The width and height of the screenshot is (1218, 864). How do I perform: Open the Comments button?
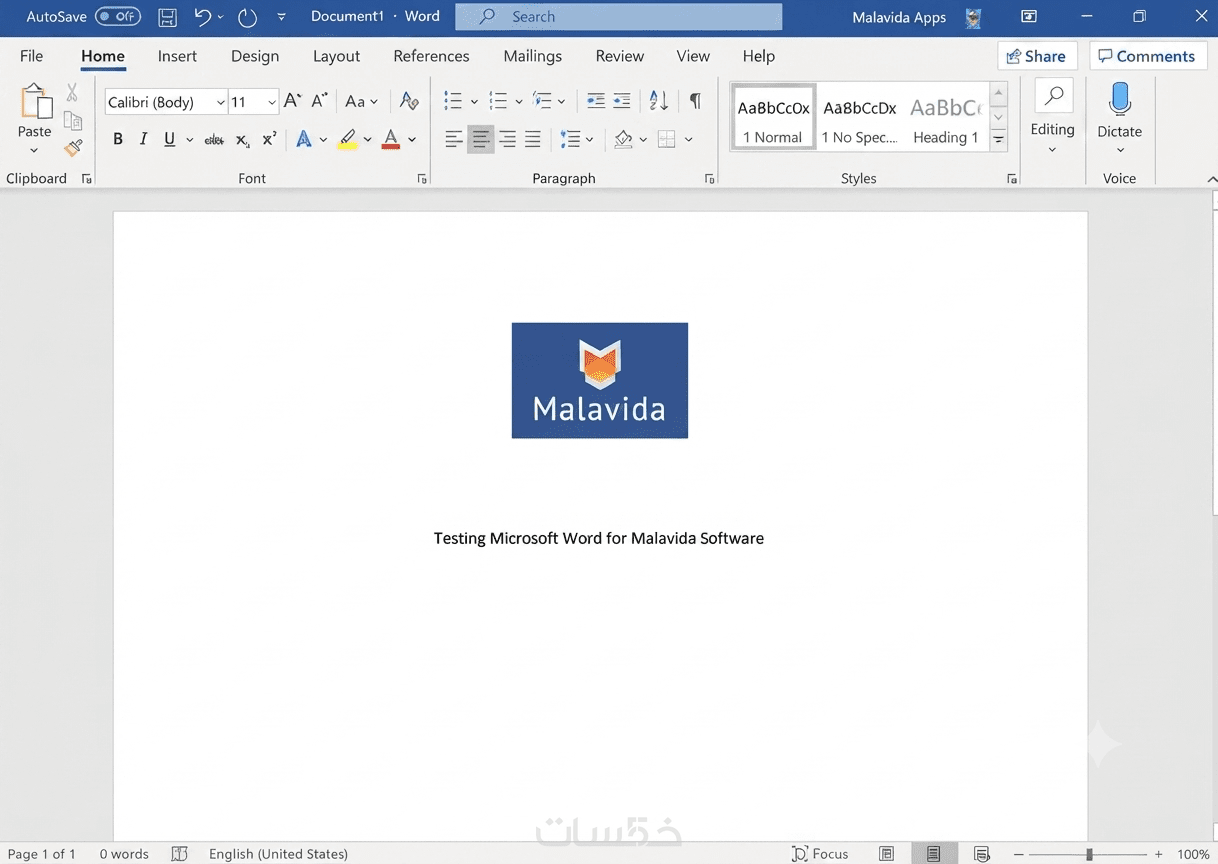click(1147, 56)
